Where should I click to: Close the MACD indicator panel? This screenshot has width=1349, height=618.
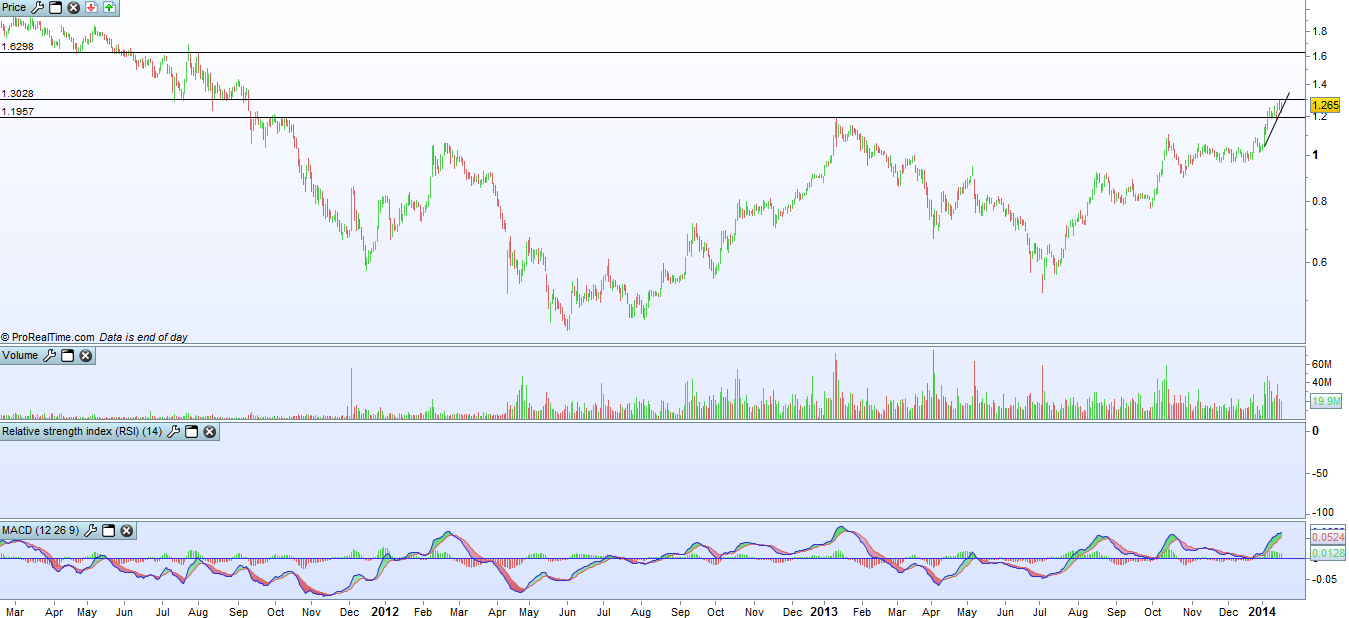(x=127, y=530)
